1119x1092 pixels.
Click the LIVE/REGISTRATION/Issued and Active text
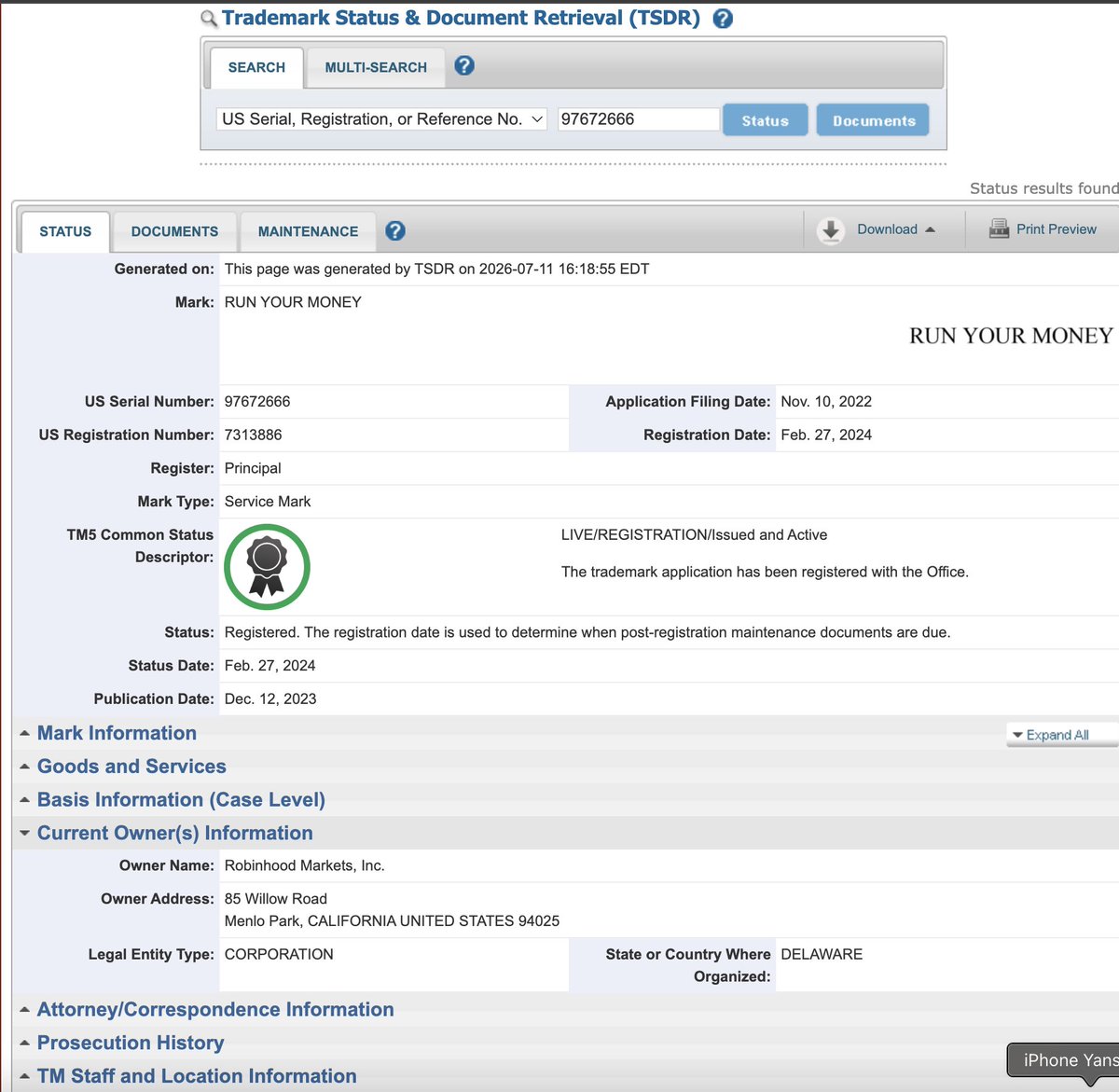click(694, 535)
